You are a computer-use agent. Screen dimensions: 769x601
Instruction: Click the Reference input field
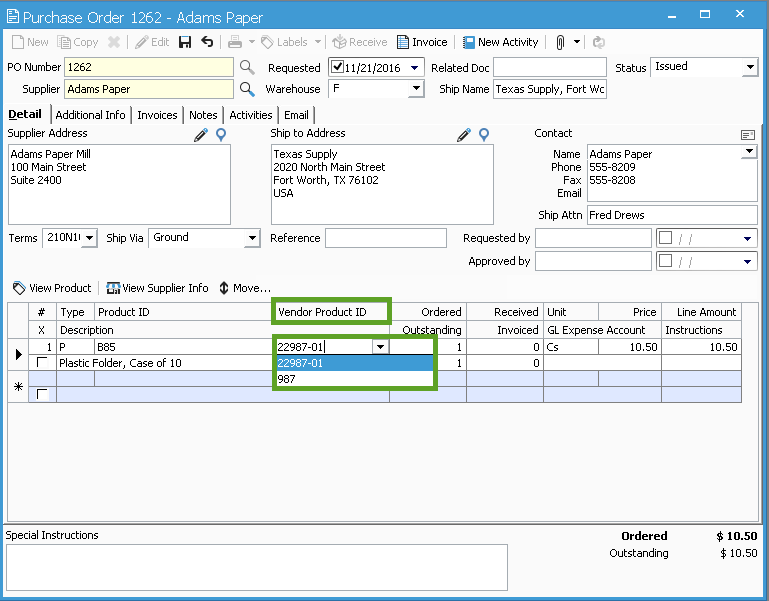pyautogui.click(x=385, y=238)
